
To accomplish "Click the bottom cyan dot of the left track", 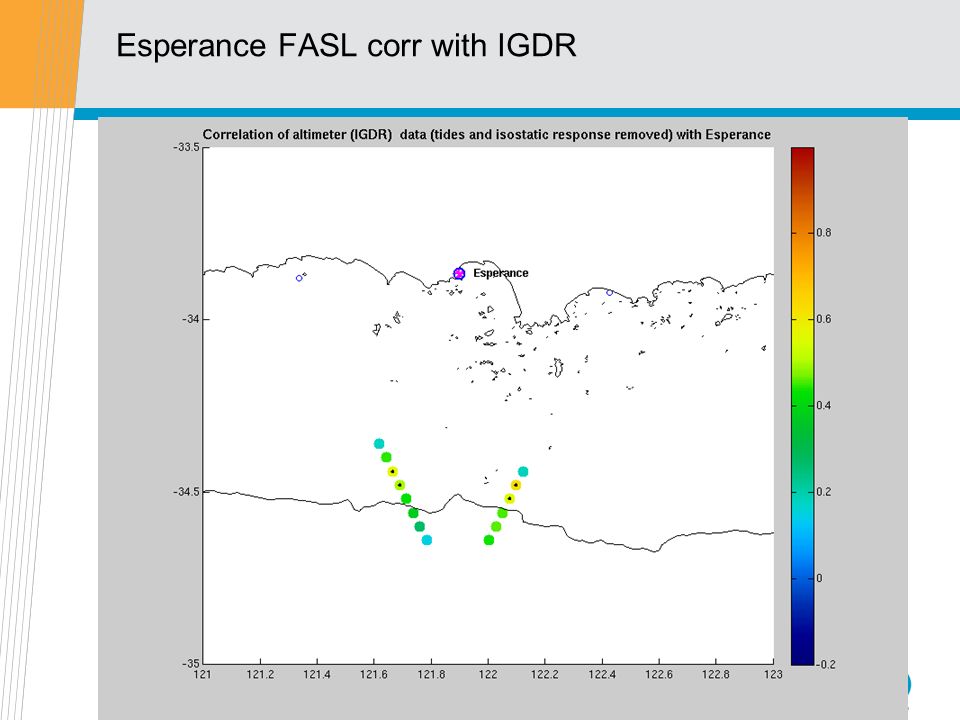I will [x=427, y=540].
